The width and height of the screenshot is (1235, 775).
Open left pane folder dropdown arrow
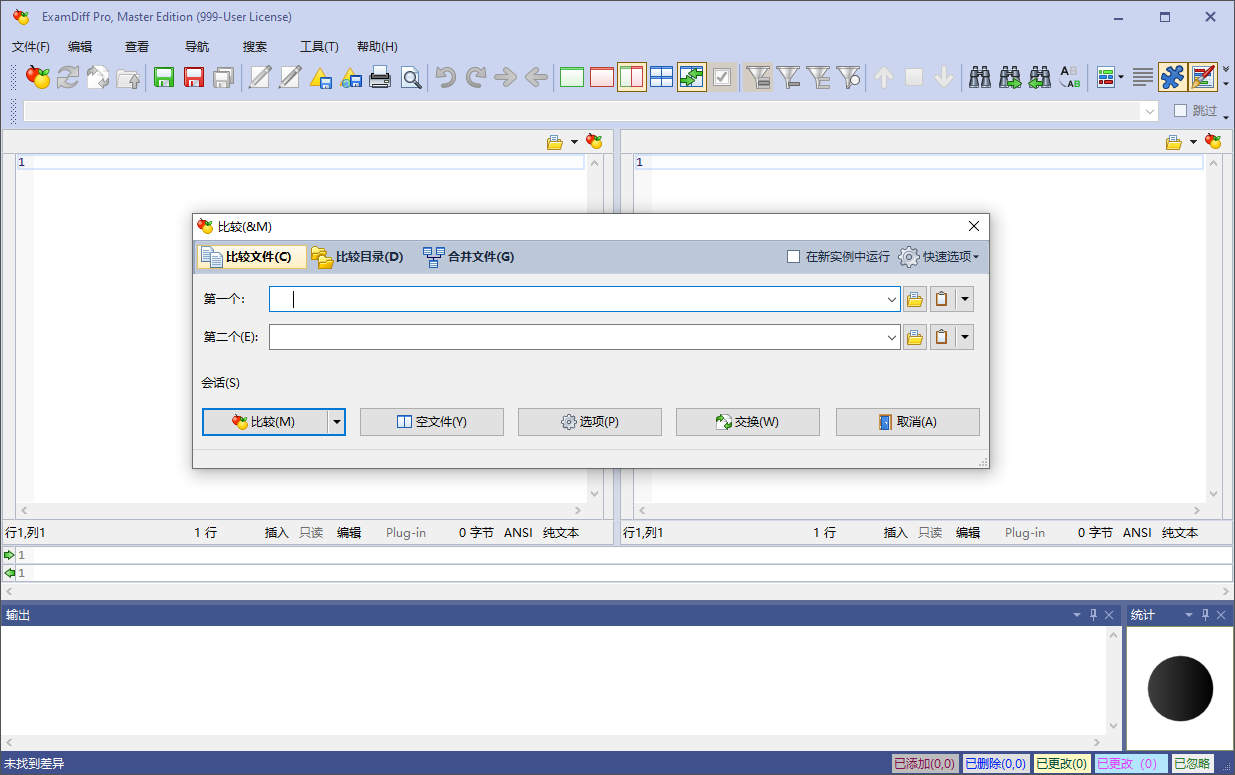click(574, 142)
